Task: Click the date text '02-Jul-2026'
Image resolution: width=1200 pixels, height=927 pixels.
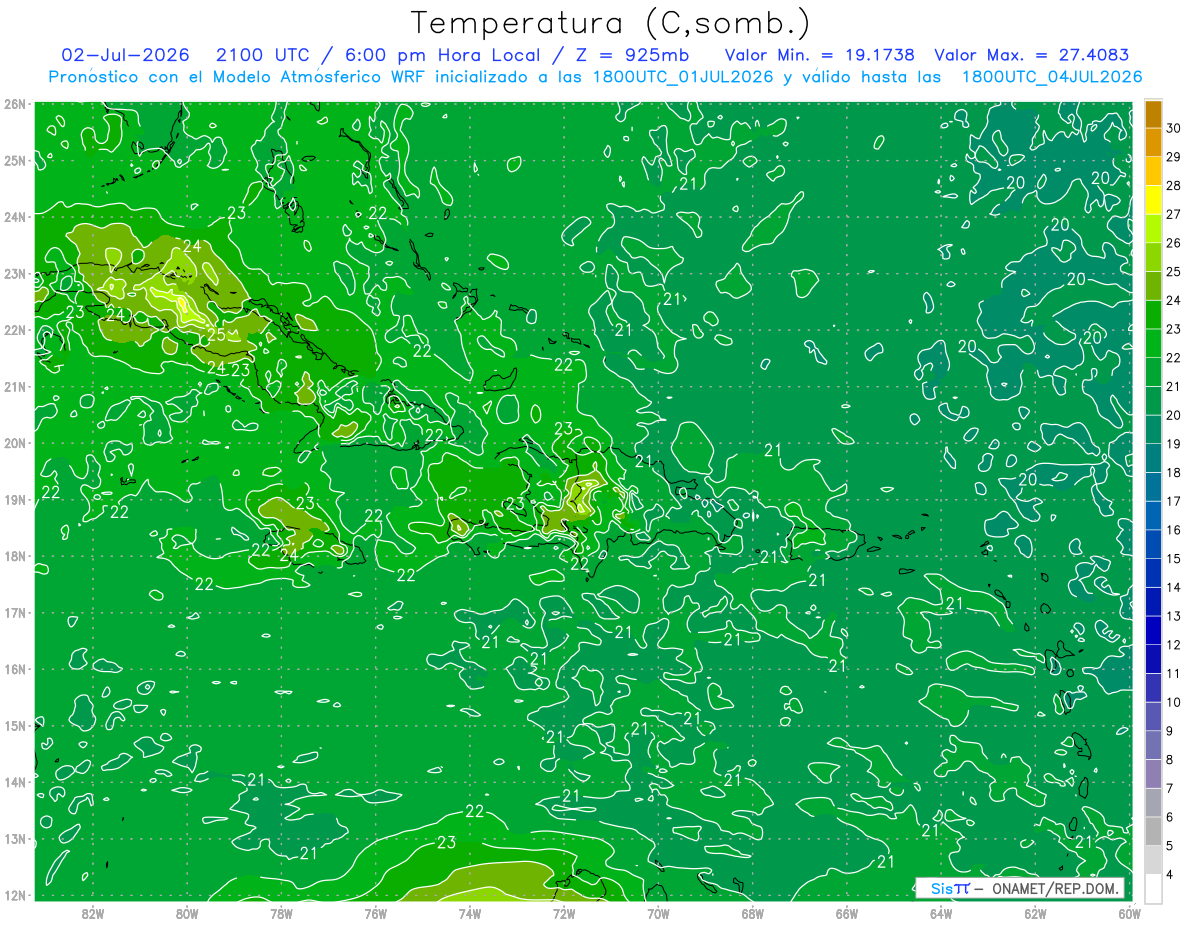Action: pos(126,55)
